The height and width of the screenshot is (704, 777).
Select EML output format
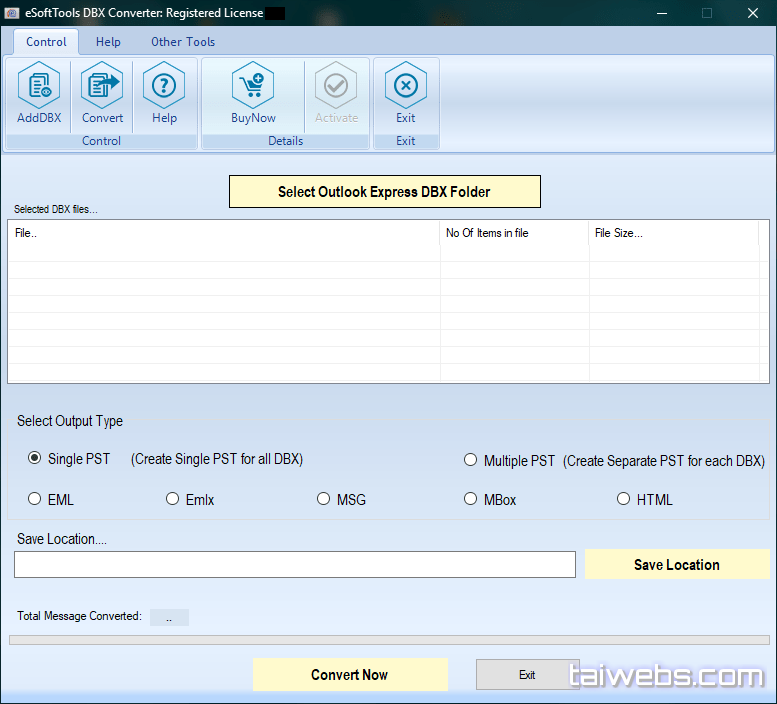[x=35, y=499]
